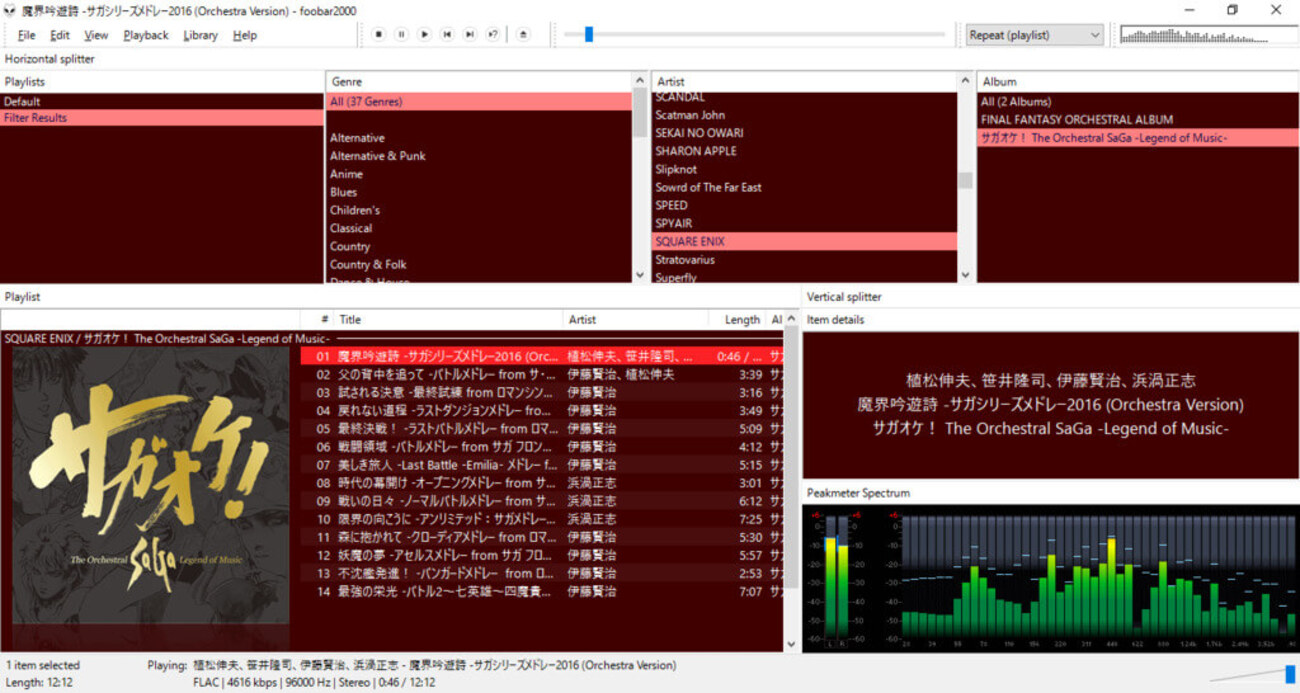Viewport: 1300px width, 693px height.
Task: Select track 02 with length 3:39
Action: pos(542,375)
